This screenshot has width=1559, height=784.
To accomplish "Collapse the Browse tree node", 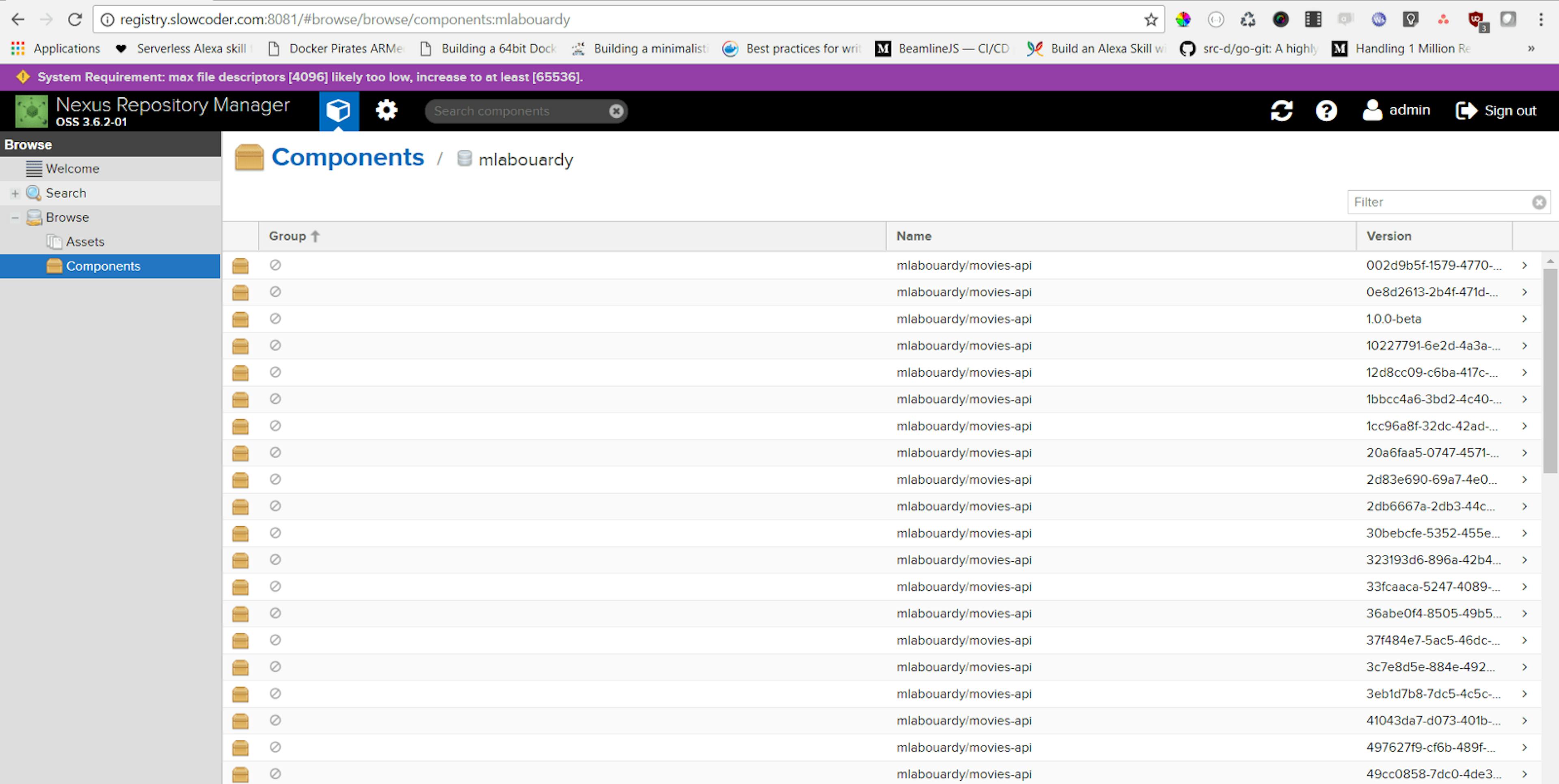I will pyautogui.click(x=15, y=217).
